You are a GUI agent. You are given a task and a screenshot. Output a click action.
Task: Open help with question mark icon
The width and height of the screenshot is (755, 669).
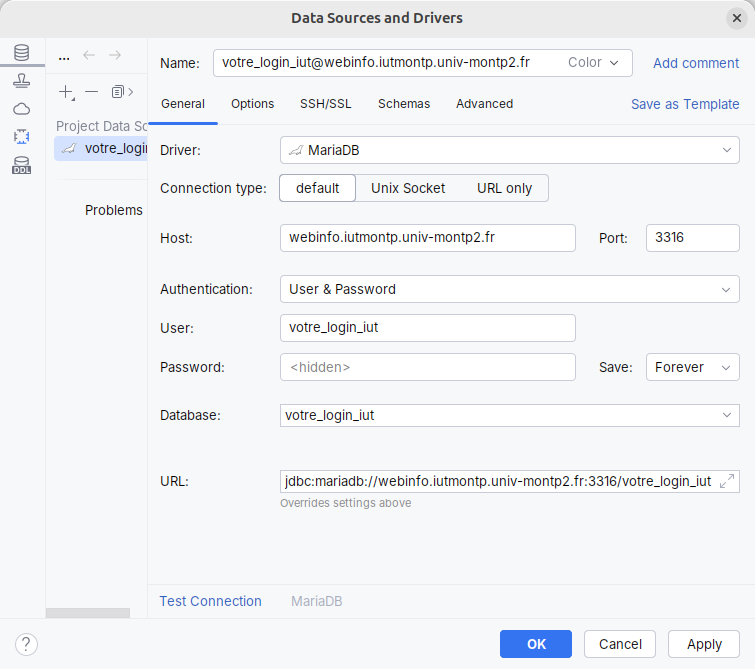[26, 644]
